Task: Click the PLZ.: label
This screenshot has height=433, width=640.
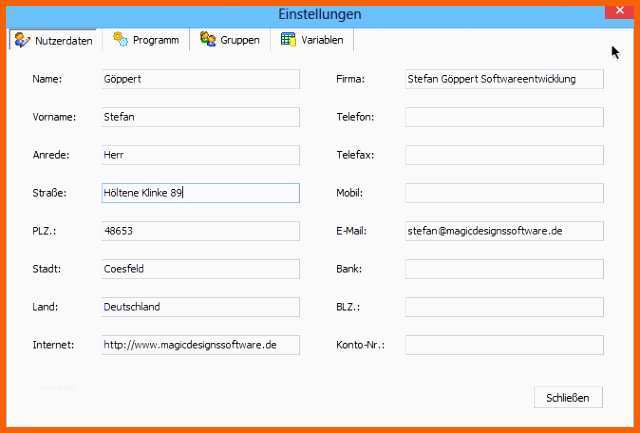Action: coord(44,231)
